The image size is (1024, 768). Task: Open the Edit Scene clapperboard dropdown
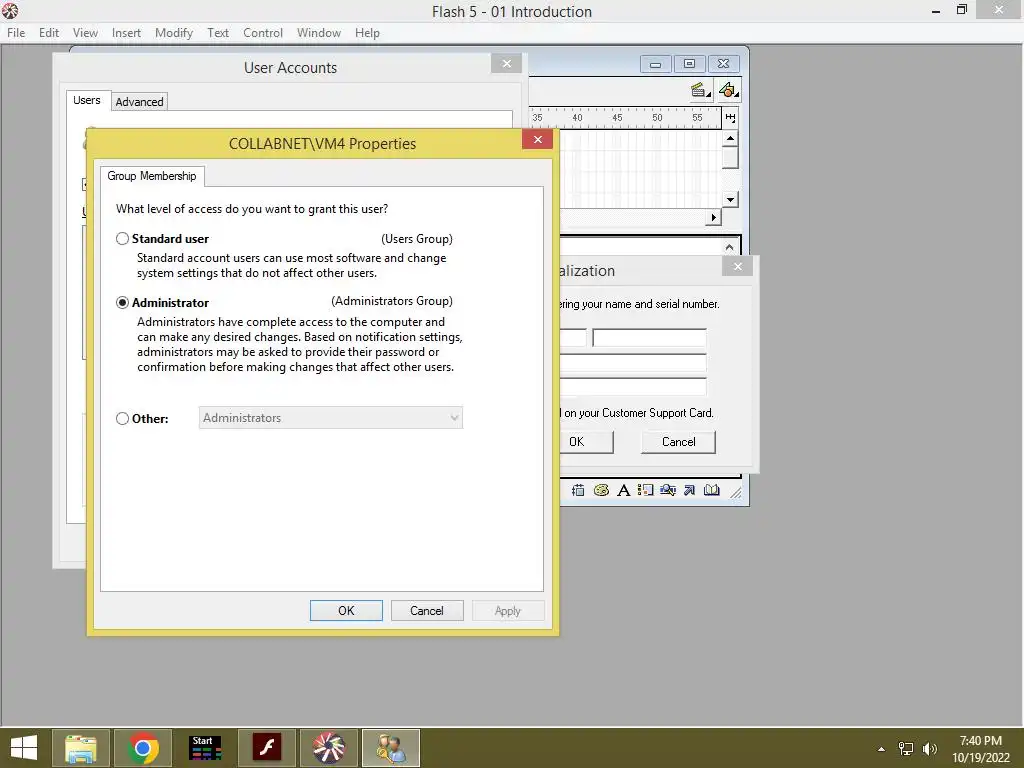tap(701, 90)
